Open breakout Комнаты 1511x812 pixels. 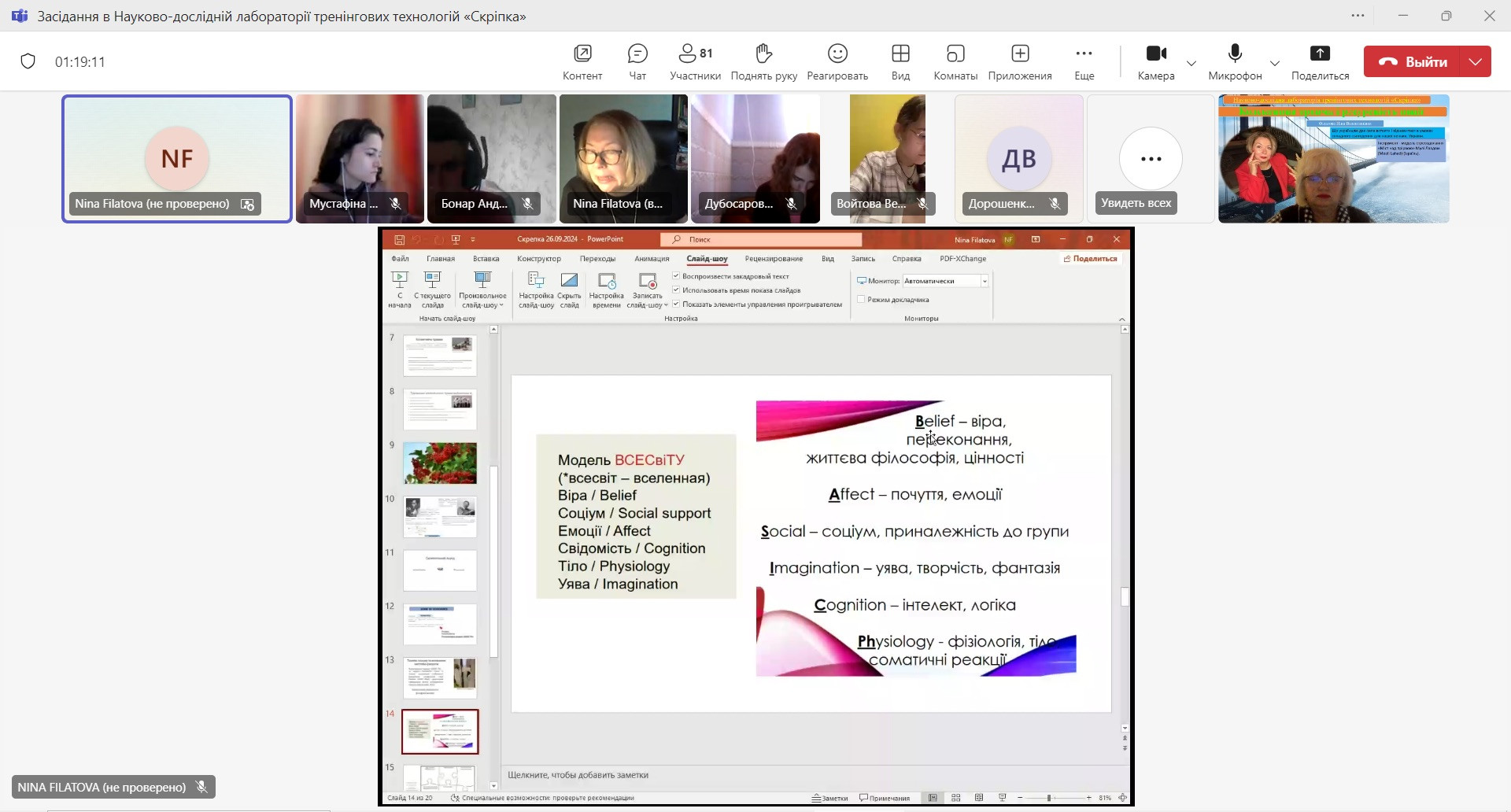tap(955, 61)
